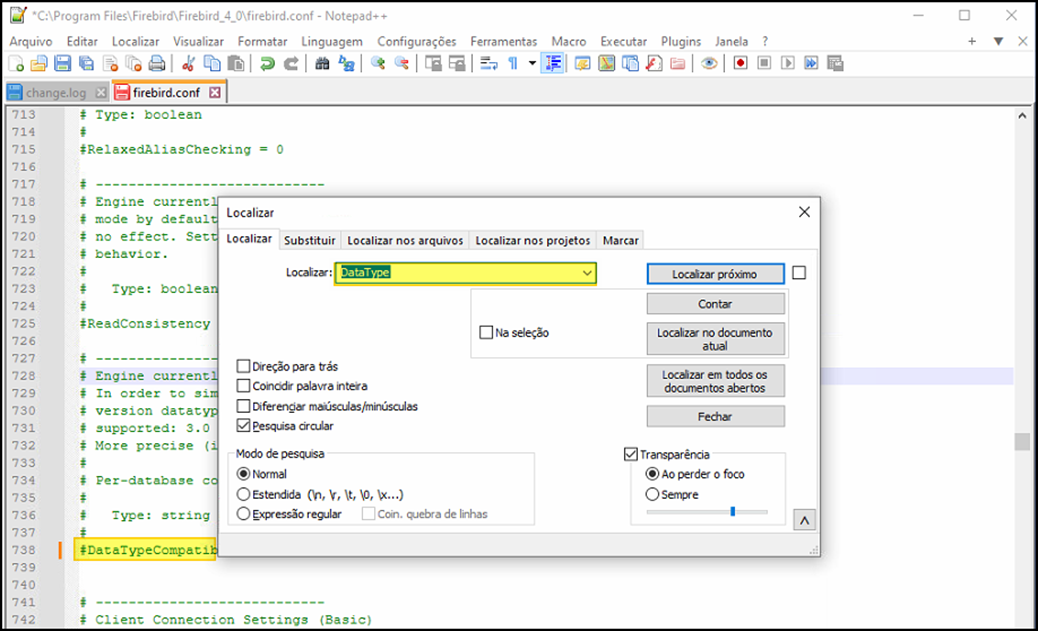This screenshot has width=1038, height=631.
Task: Click the Open file toolbar icon
Action: click(39, 64)
